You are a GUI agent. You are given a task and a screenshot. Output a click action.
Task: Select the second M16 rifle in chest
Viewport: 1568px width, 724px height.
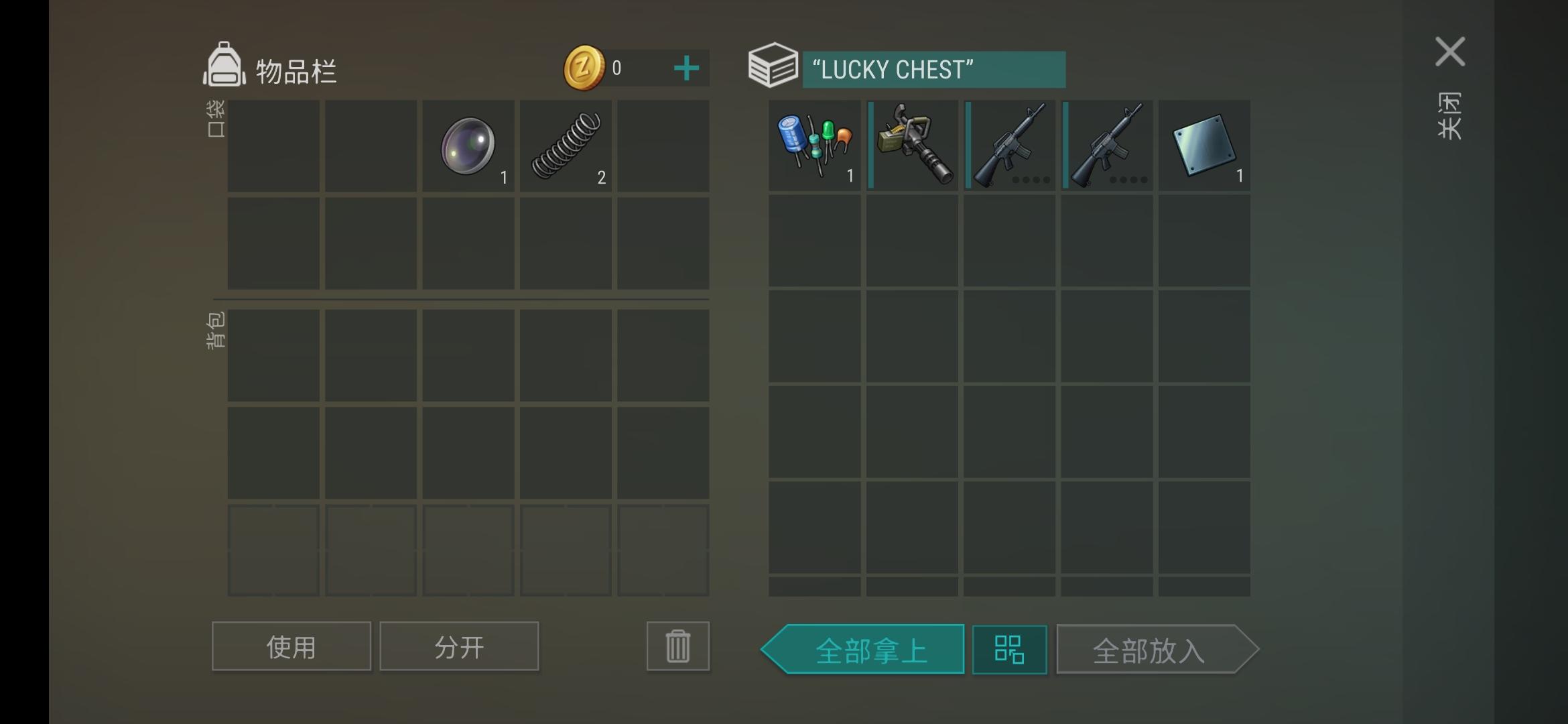click(1107, 145)
